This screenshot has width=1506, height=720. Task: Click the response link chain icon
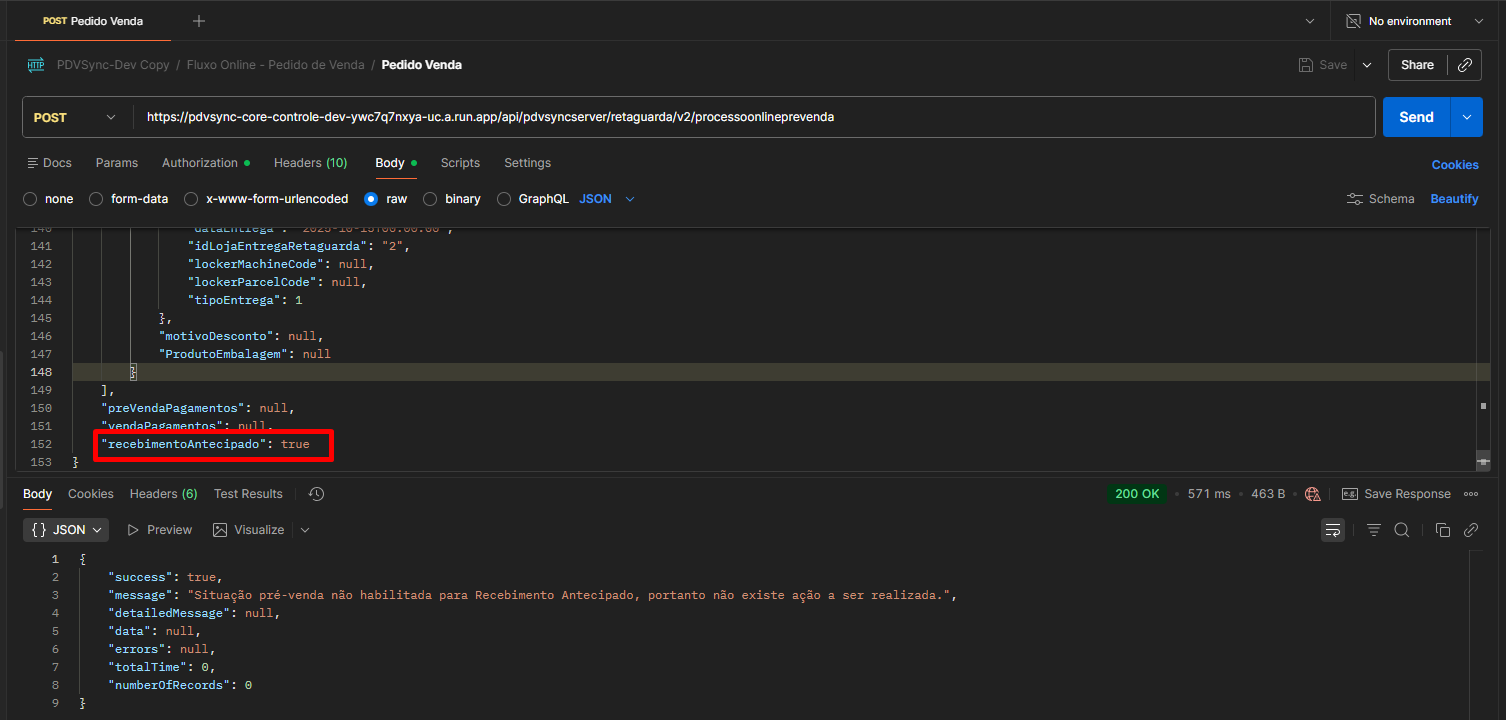pyautogui.click(x=1471, y=530)
